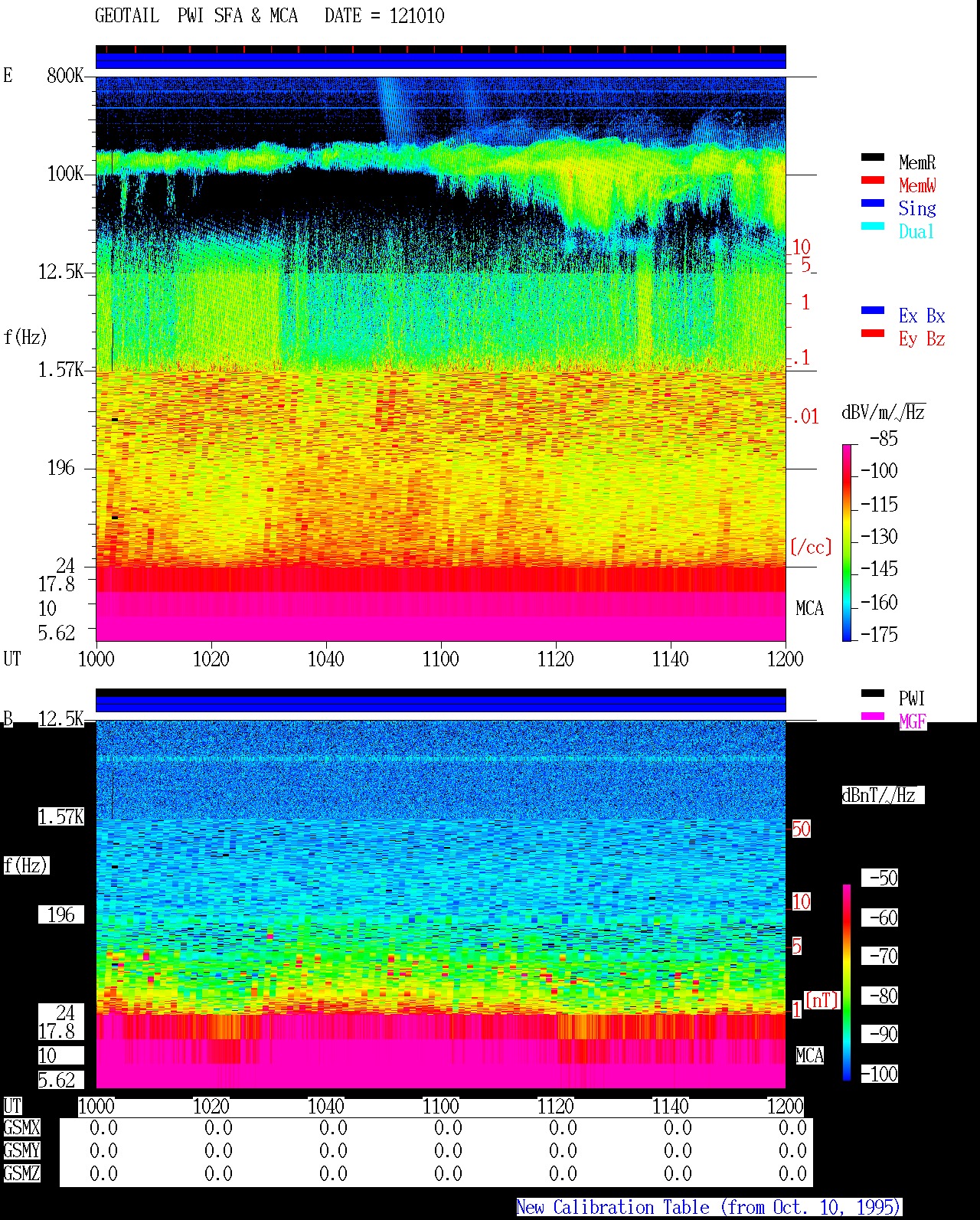Click the PWI legend label
The height and width of the screenshot is (1220, 980).
click(912, 698)
